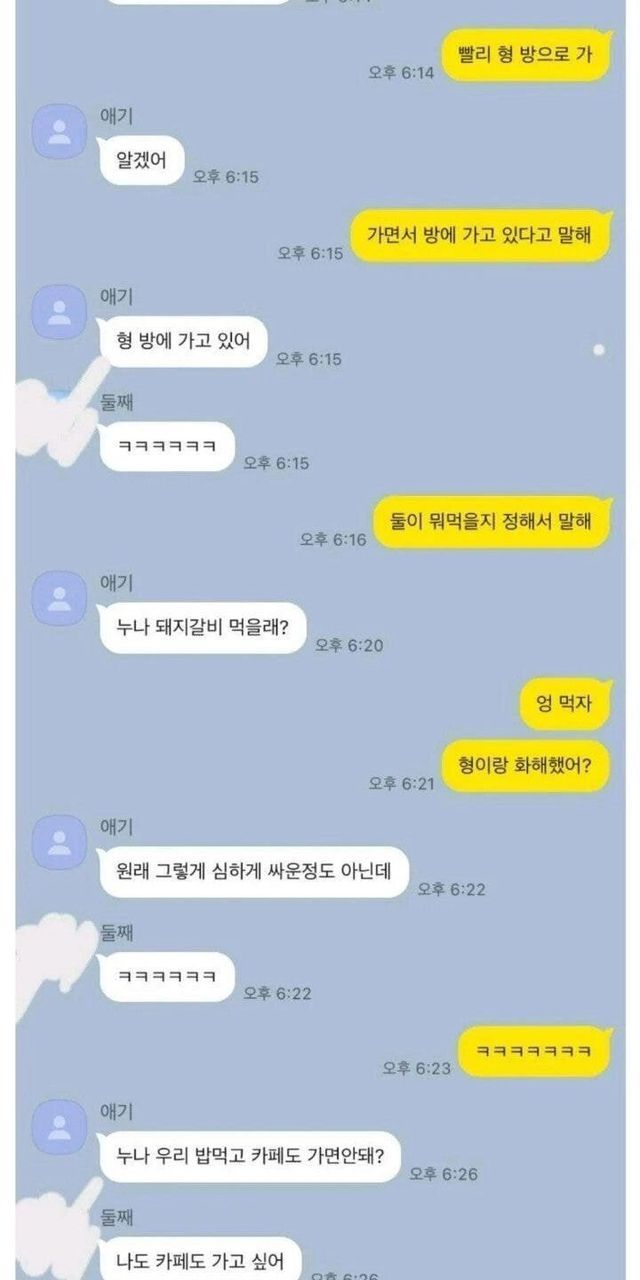
Task: Select the yellow bubble 빨리 형 방으로 가
Action: 526,54
